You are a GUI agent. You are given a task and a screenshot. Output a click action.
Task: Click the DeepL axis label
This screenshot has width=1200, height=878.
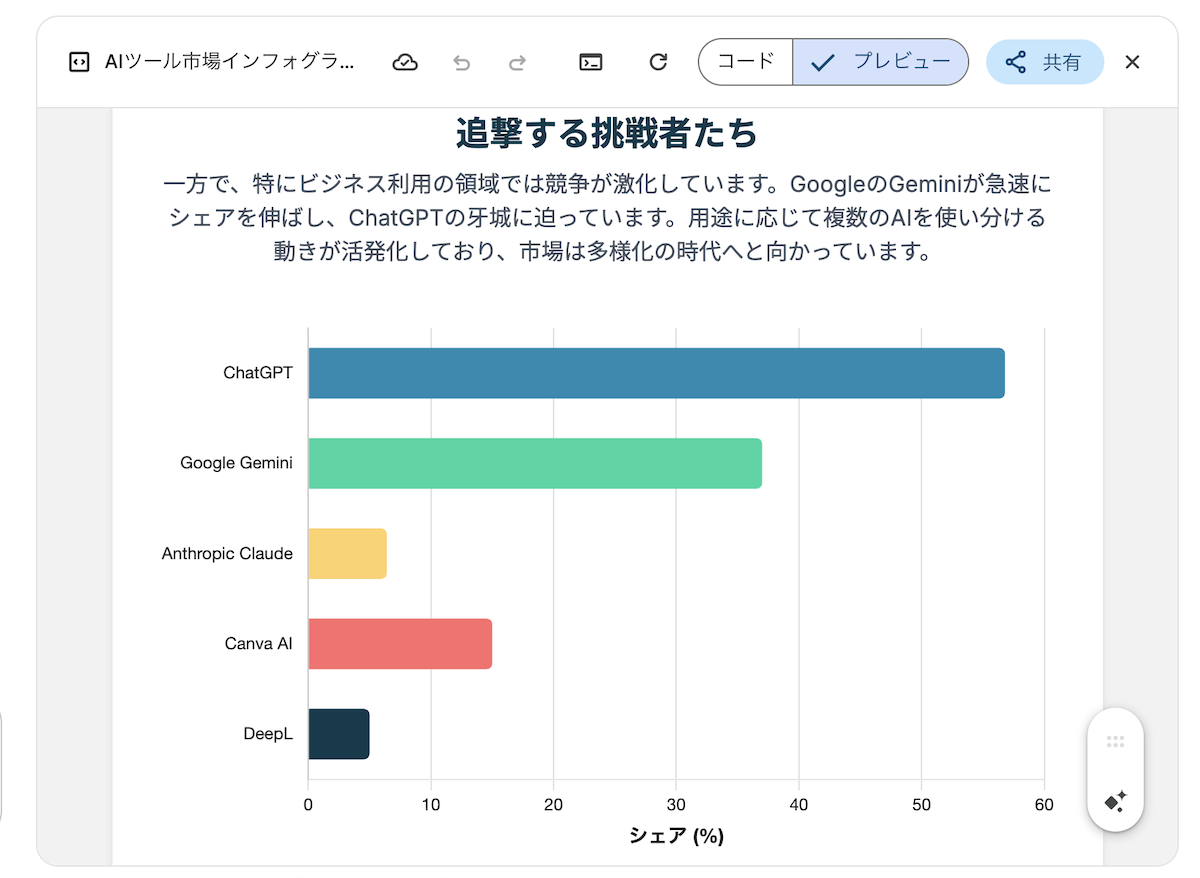click(268, 733)
